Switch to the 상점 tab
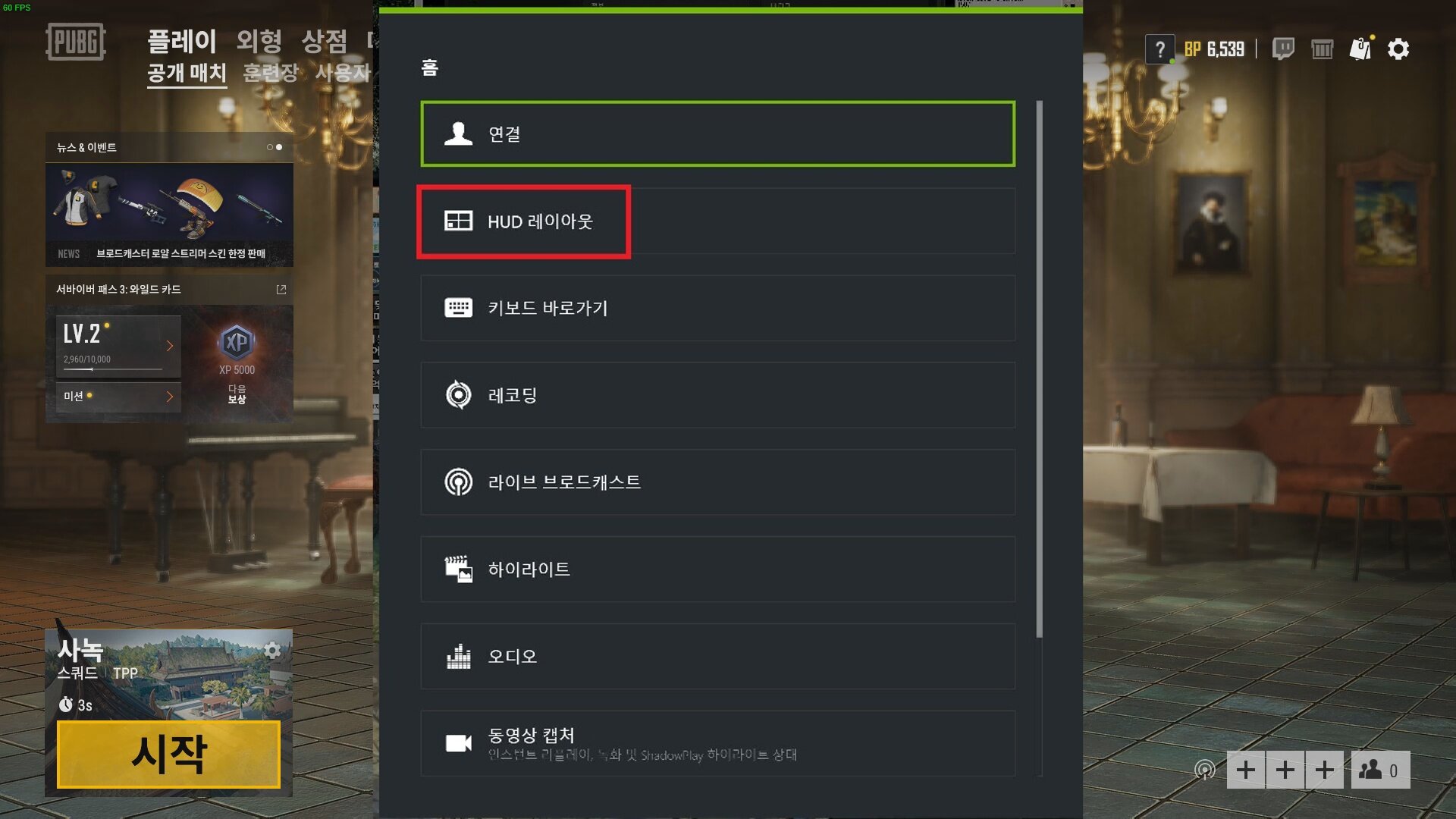Viewport: 1456px width, 819px height. [324, 41]
